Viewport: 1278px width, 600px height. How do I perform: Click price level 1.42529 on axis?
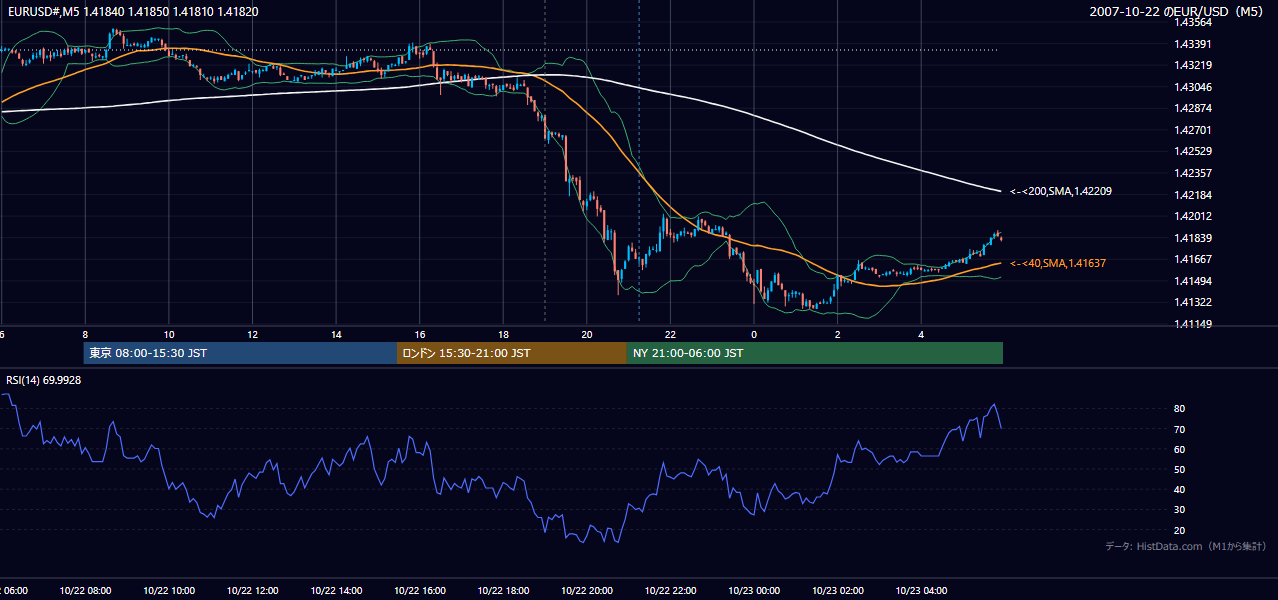(x=1191, y=151)
